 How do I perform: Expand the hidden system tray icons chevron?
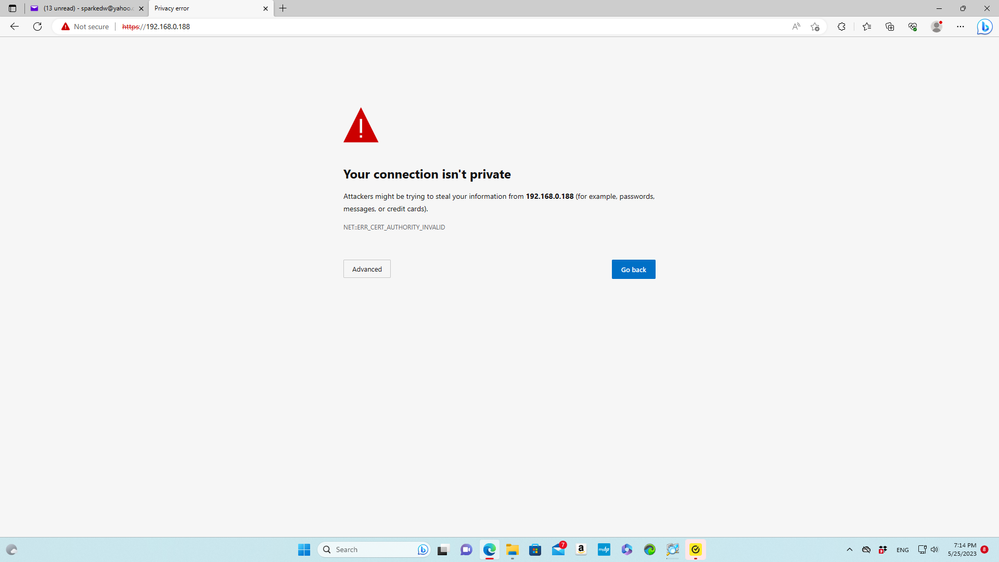tap(849, 549)
